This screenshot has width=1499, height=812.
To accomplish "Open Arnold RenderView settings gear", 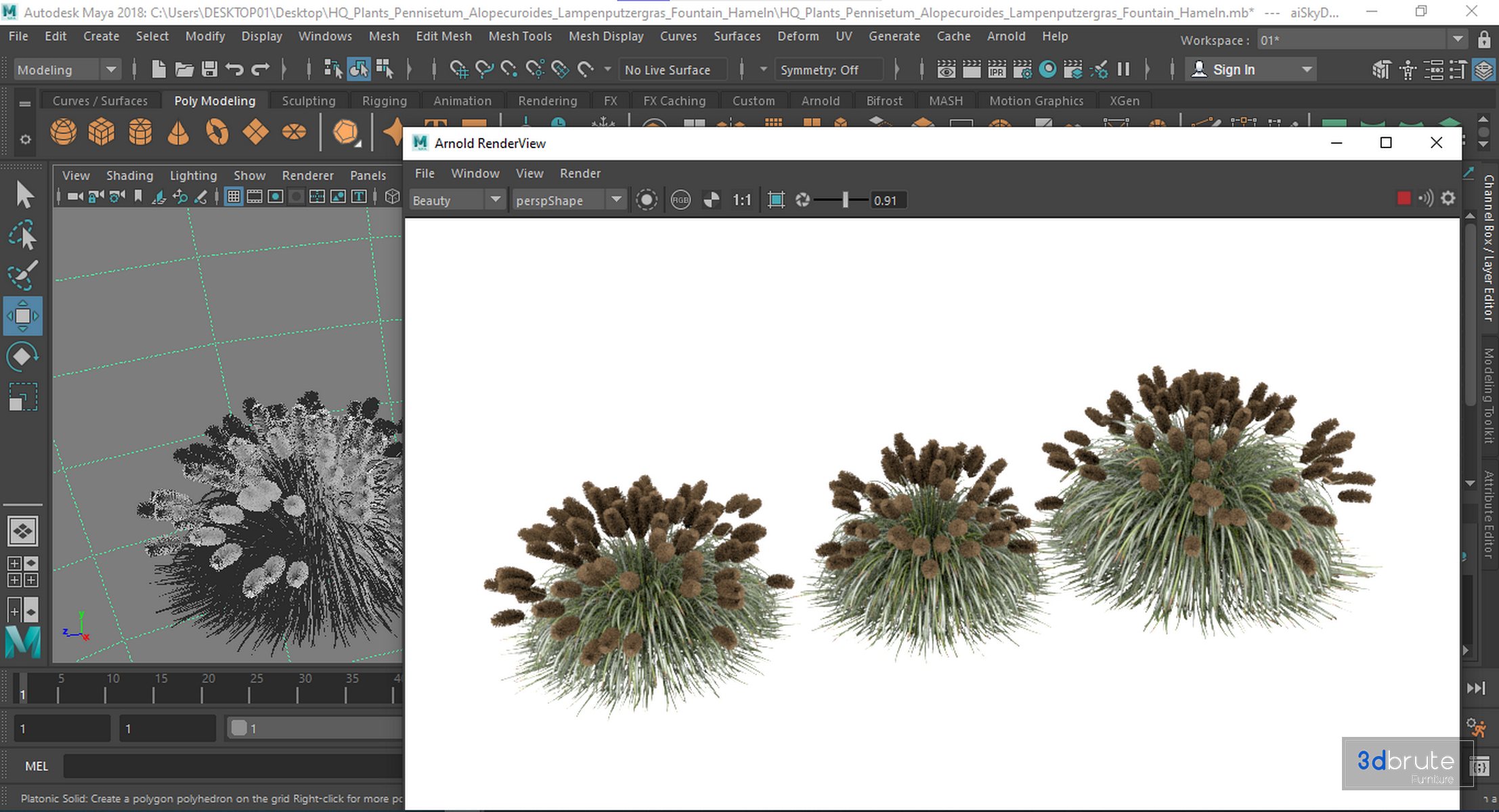I will (x=1448, y=198).
